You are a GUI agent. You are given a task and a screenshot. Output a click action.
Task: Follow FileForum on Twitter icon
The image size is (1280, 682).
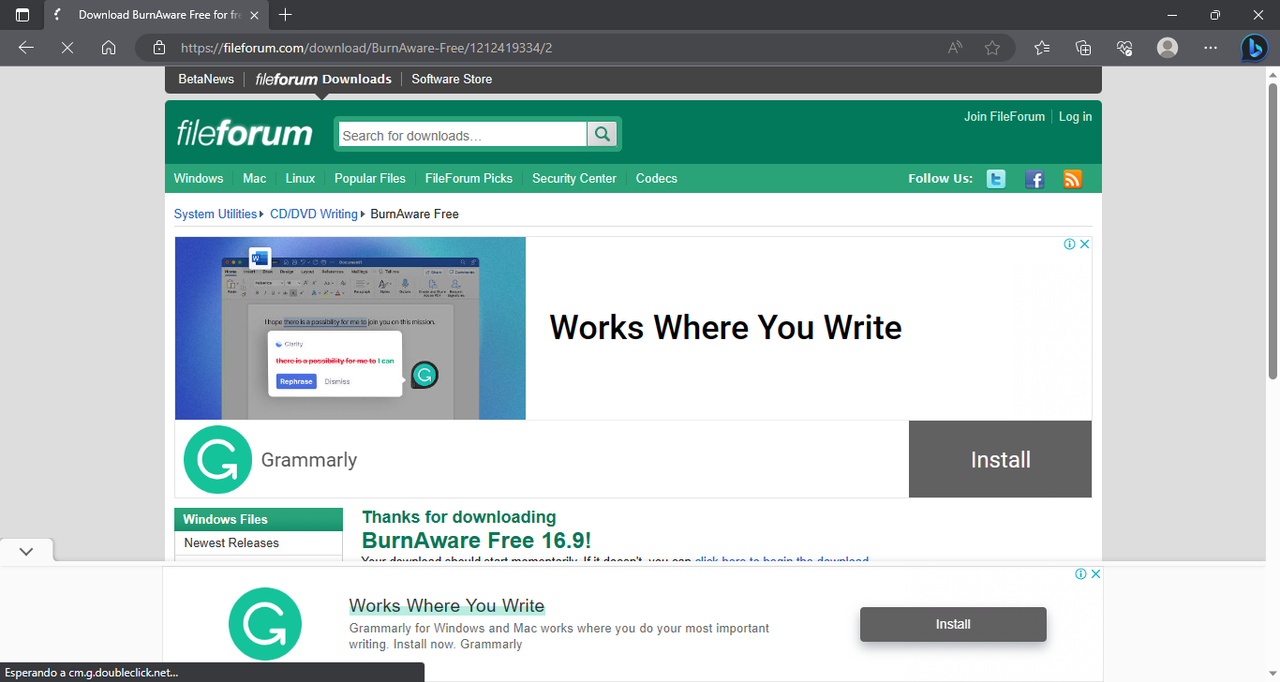coord(996,179)
